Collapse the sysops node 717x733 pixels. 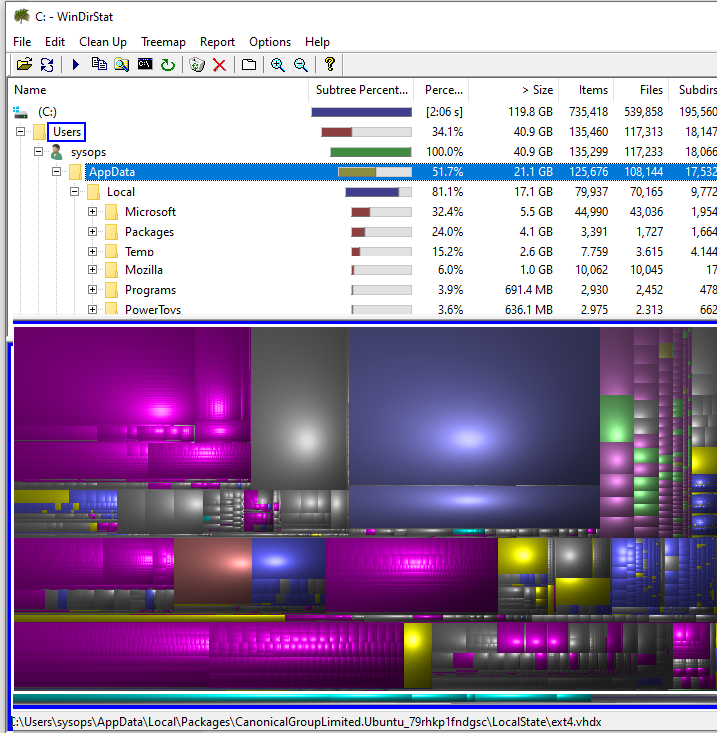39,151
